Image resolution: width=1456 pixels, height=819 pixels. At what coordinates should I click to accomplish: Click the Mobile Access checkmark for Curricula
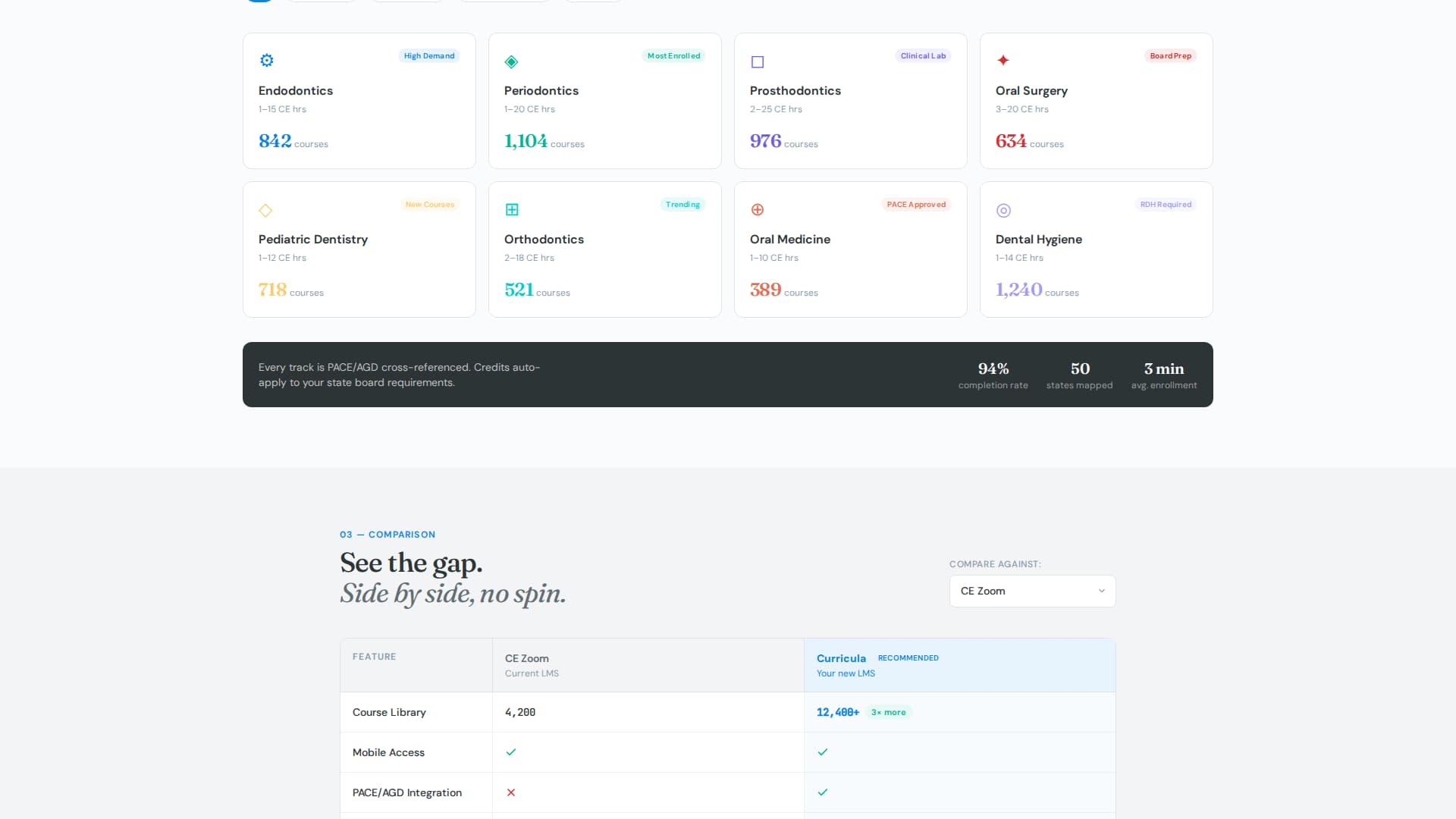(x=823, y=752)
